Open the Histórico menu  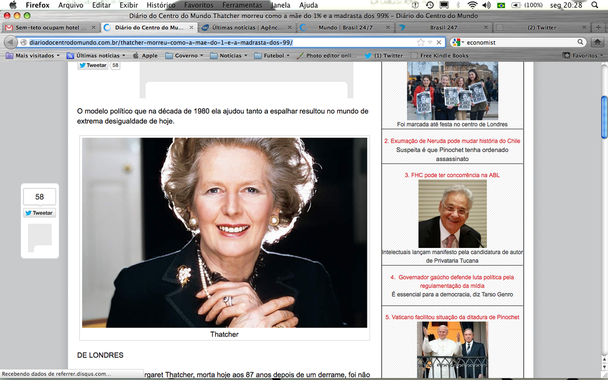click(x=161, y=5)
